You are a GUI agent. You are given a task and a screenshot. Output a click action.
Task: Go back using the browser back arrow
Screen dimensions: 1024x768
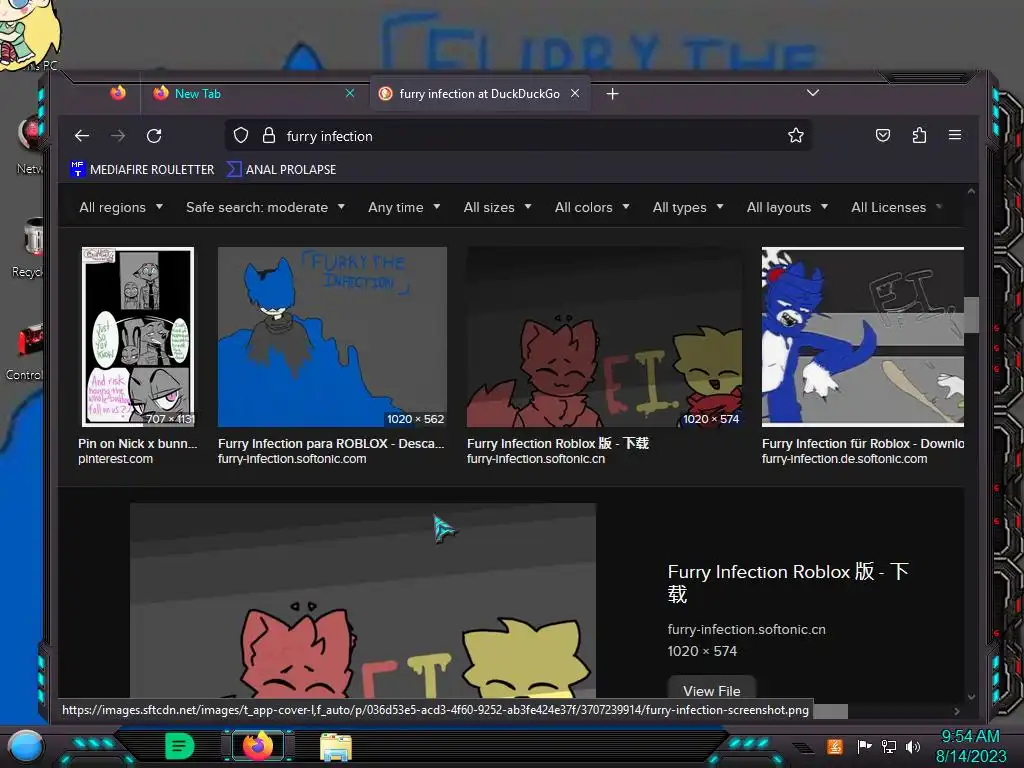click(x=82, y=136)
